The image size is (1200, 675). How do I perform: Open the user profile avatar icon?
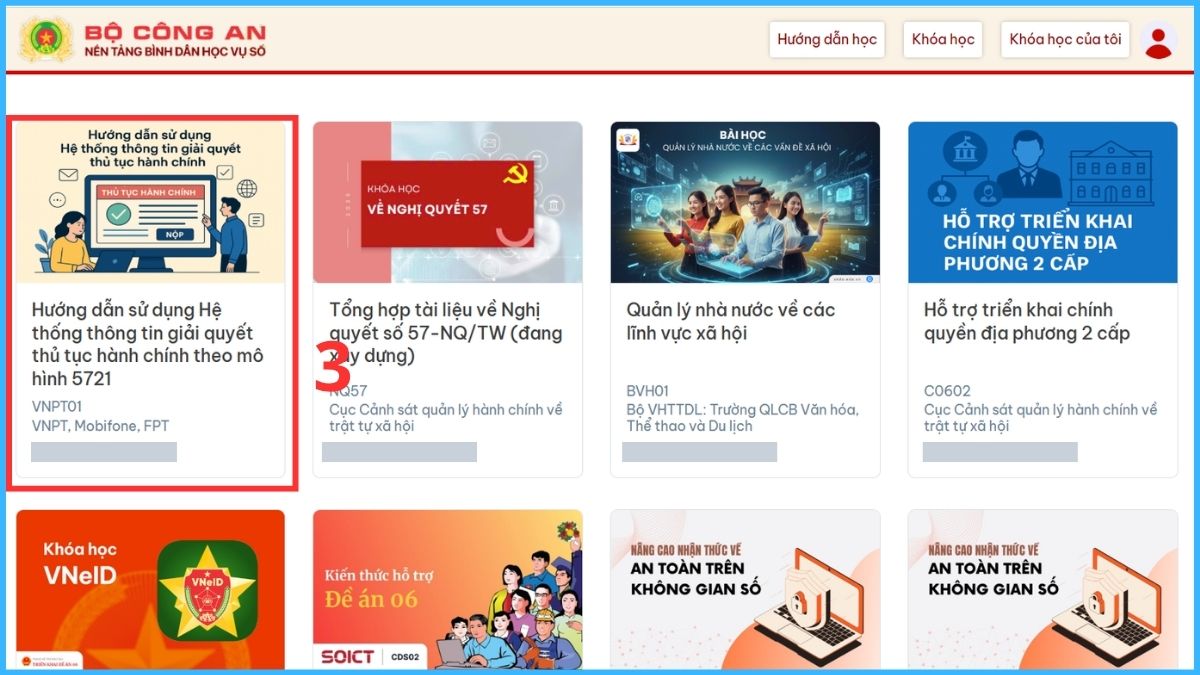[x=1159, y=40]
